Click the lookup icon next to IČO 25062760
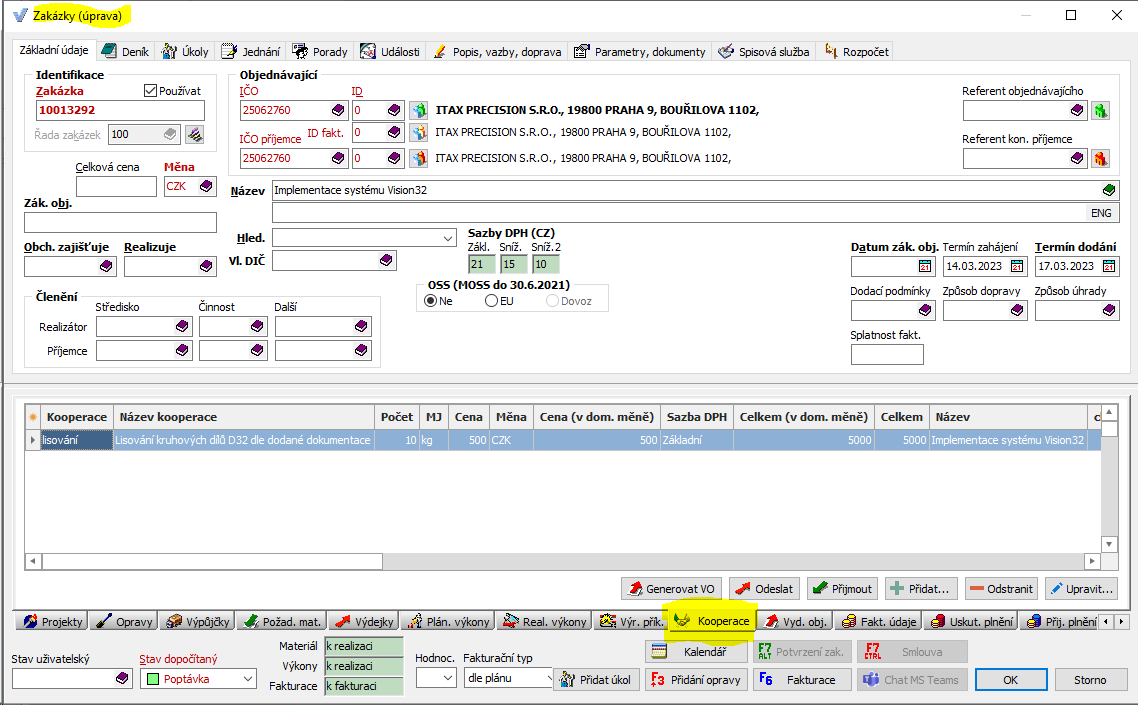Screen dimensions: 1138x705 [x=338, y=110]
